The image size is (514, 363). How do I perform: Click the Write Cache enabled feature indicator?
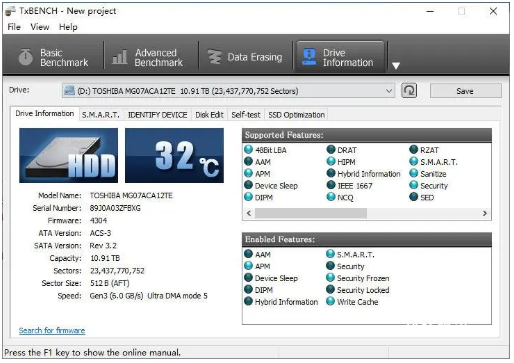pos(330,301)
